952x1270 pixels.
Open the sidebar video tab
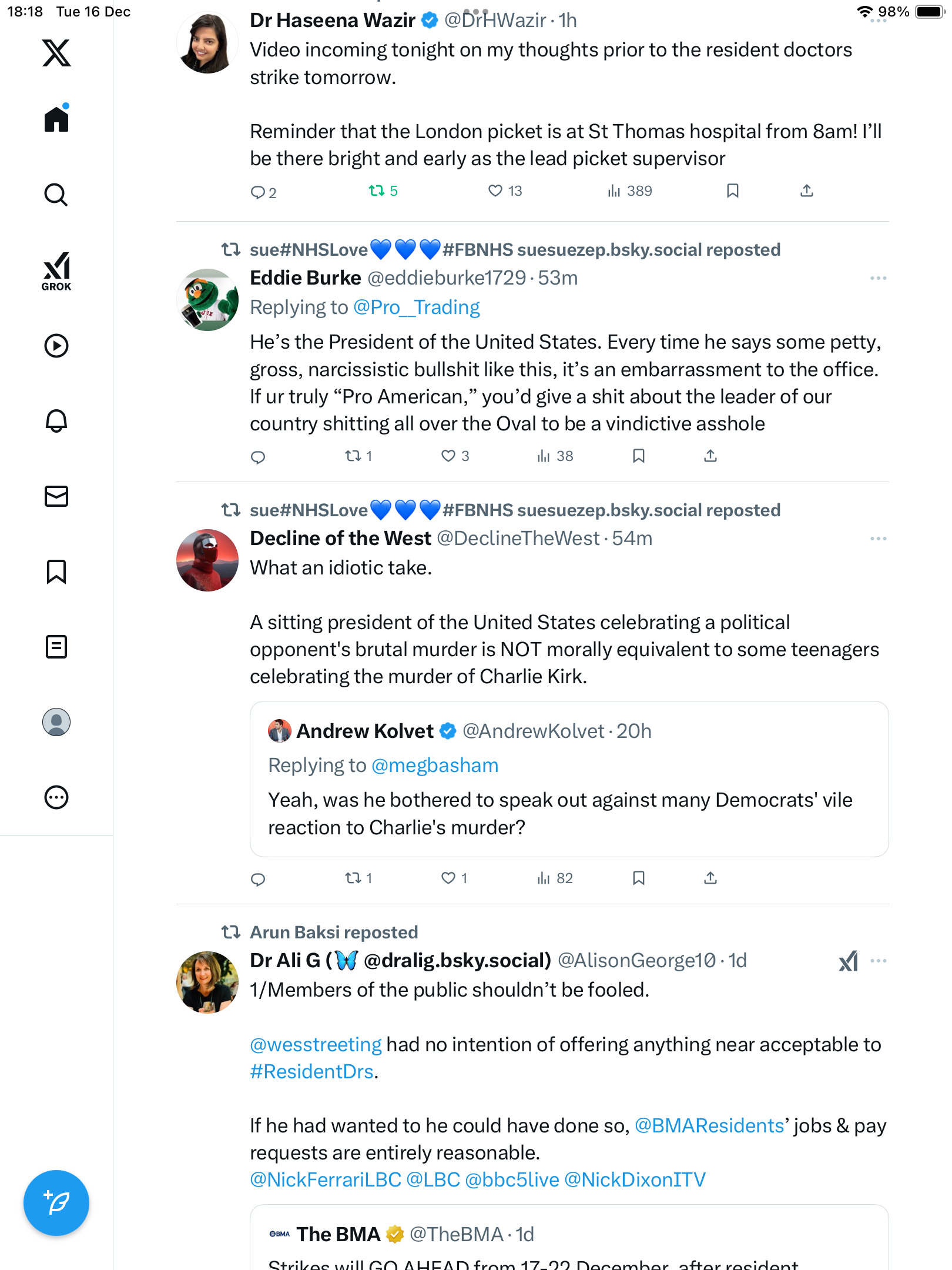(56, 346)
